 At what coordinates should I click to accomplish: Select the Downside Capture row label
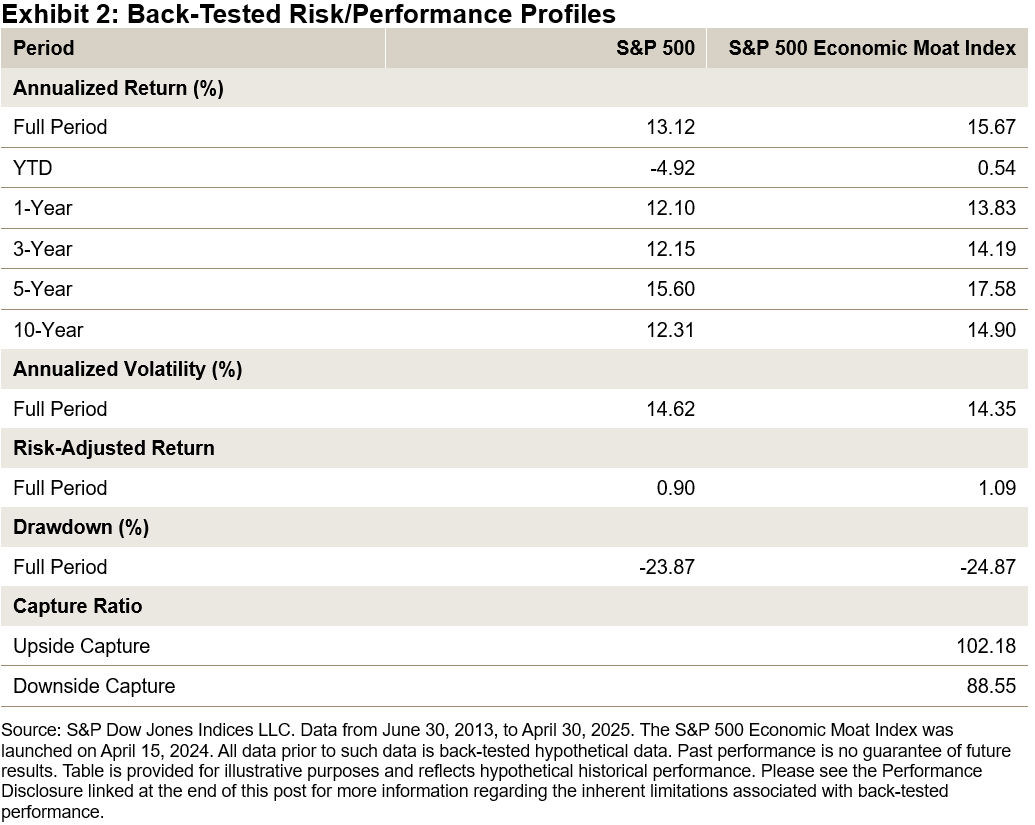pyautogui.click(x=94, y=686)
